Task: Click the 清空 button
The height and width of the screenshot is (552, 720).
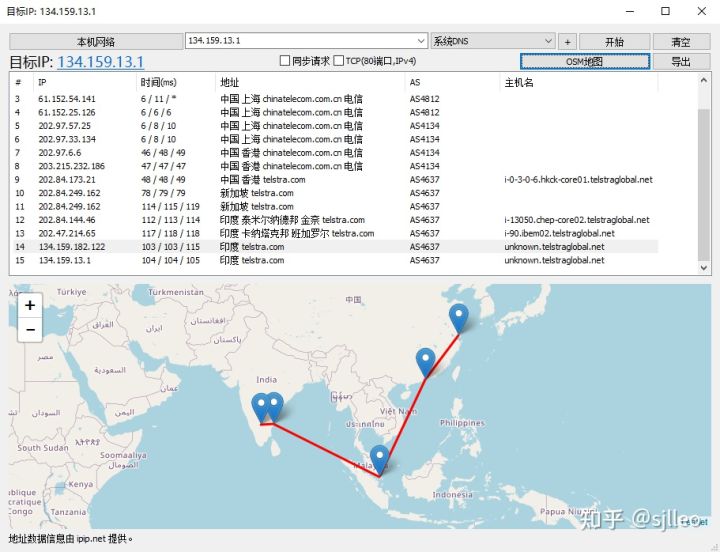Action: pyautogui.click(x=681, y=42)
